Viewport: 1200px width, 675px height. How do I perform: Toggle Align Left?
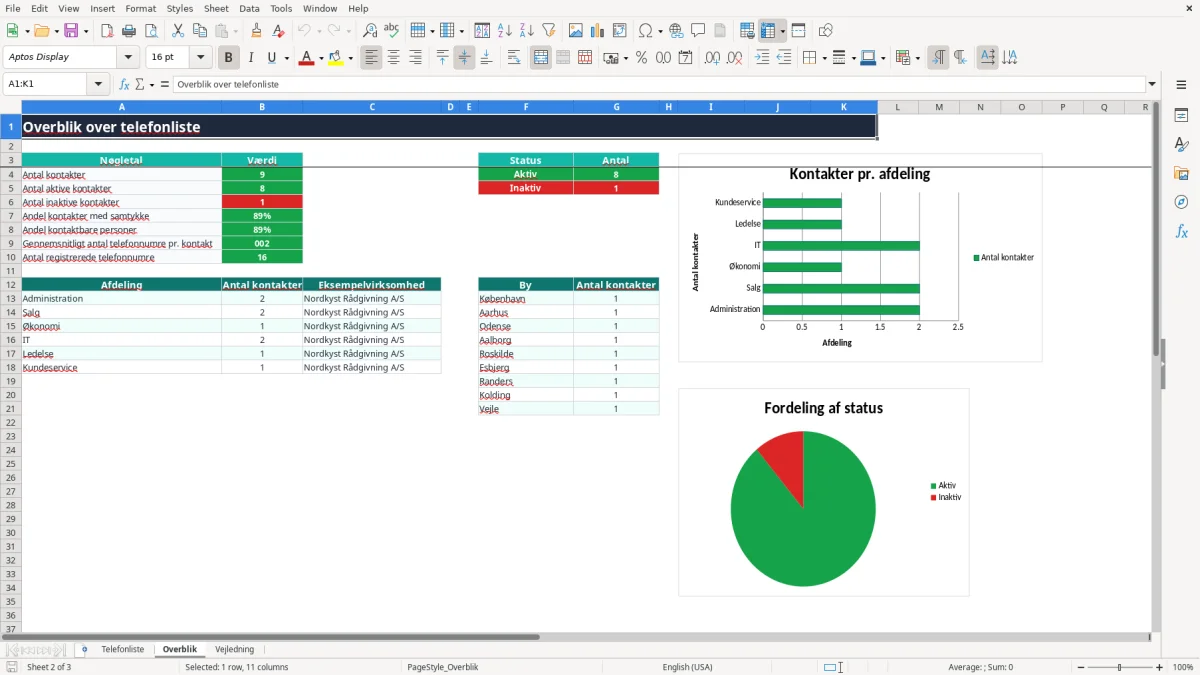point(372,58)
